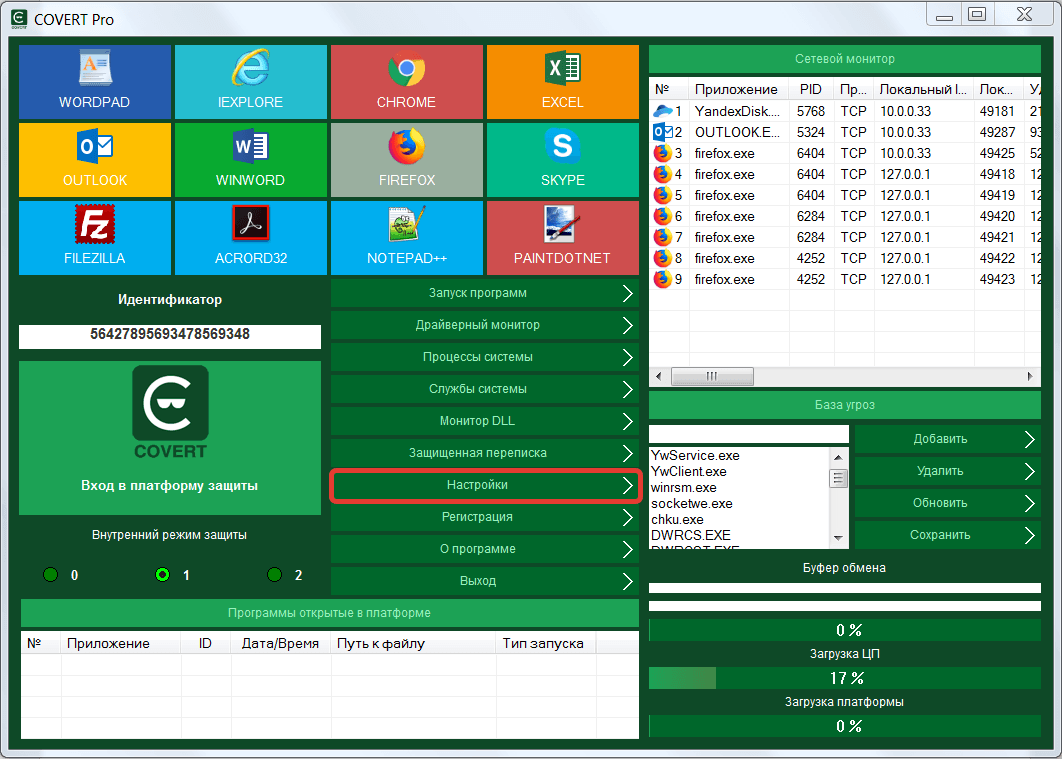
Task: Open Процессы системы menu item
Action: click(x=485, y=357)
